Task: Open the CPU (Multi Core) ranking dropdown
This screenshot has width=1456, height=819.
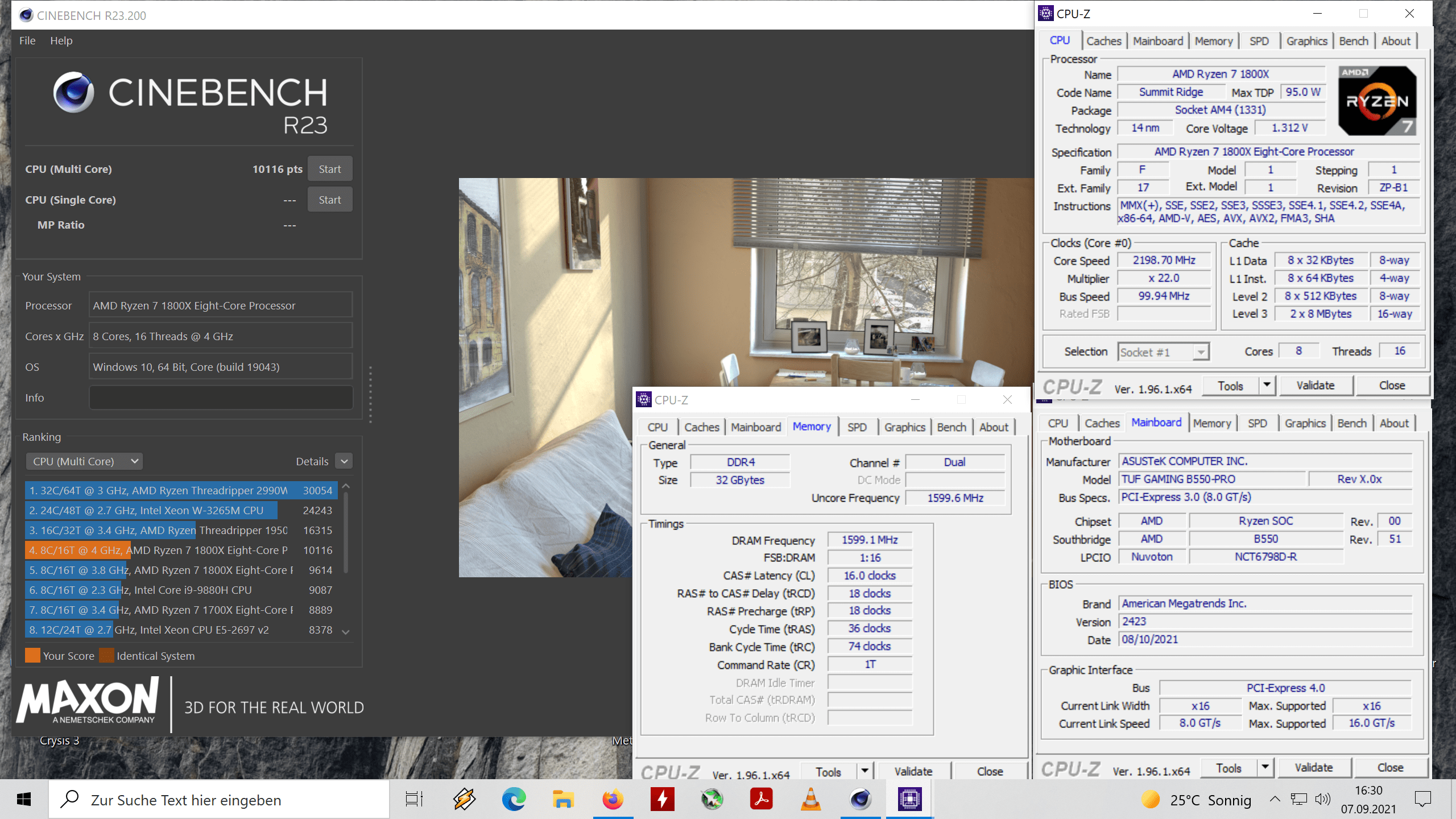Action: point(84,461)
